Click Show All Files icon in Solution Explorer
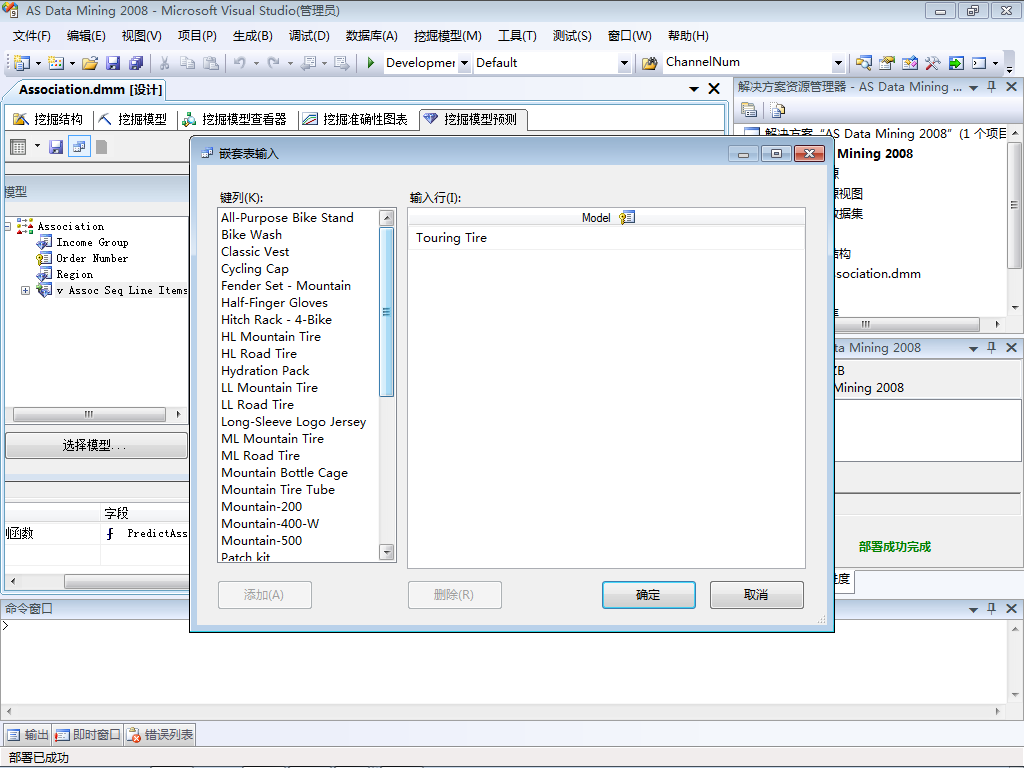The width and height of the screenshot is (1024, 768). point(777,110)
